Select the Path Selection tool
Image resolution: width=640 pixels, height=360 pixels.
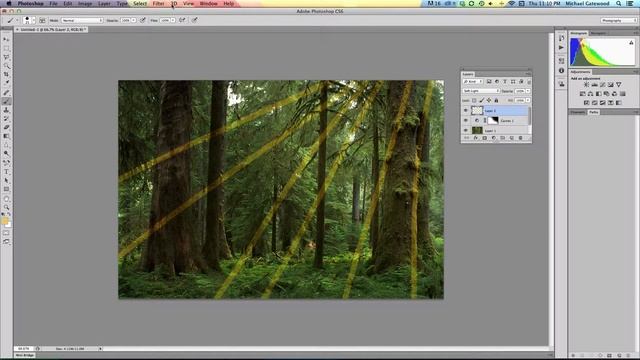click(6, 180)
